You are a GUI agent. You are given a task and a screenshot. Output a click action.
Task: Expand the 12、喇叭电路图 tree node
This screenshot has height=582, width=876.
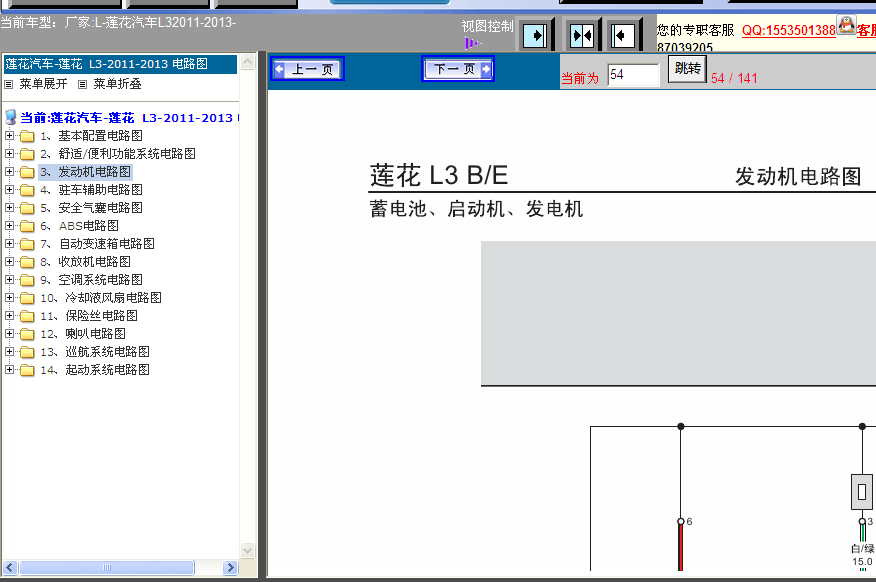[x=9, y=333]
